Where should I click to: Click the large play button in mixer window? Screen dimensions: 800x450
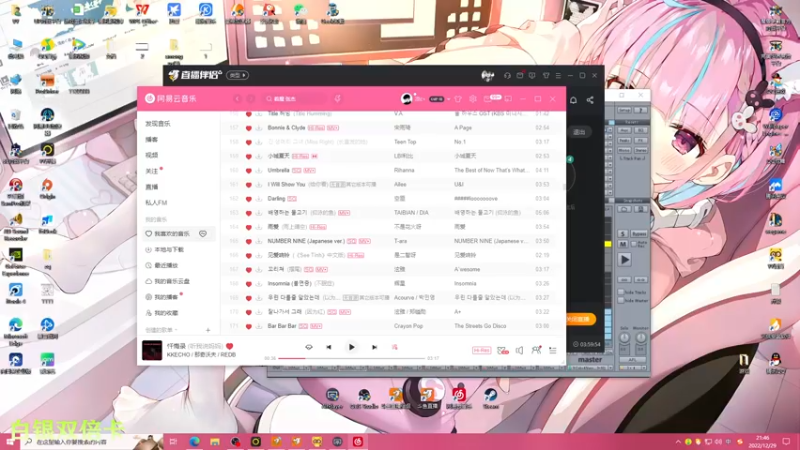point(624,260)
